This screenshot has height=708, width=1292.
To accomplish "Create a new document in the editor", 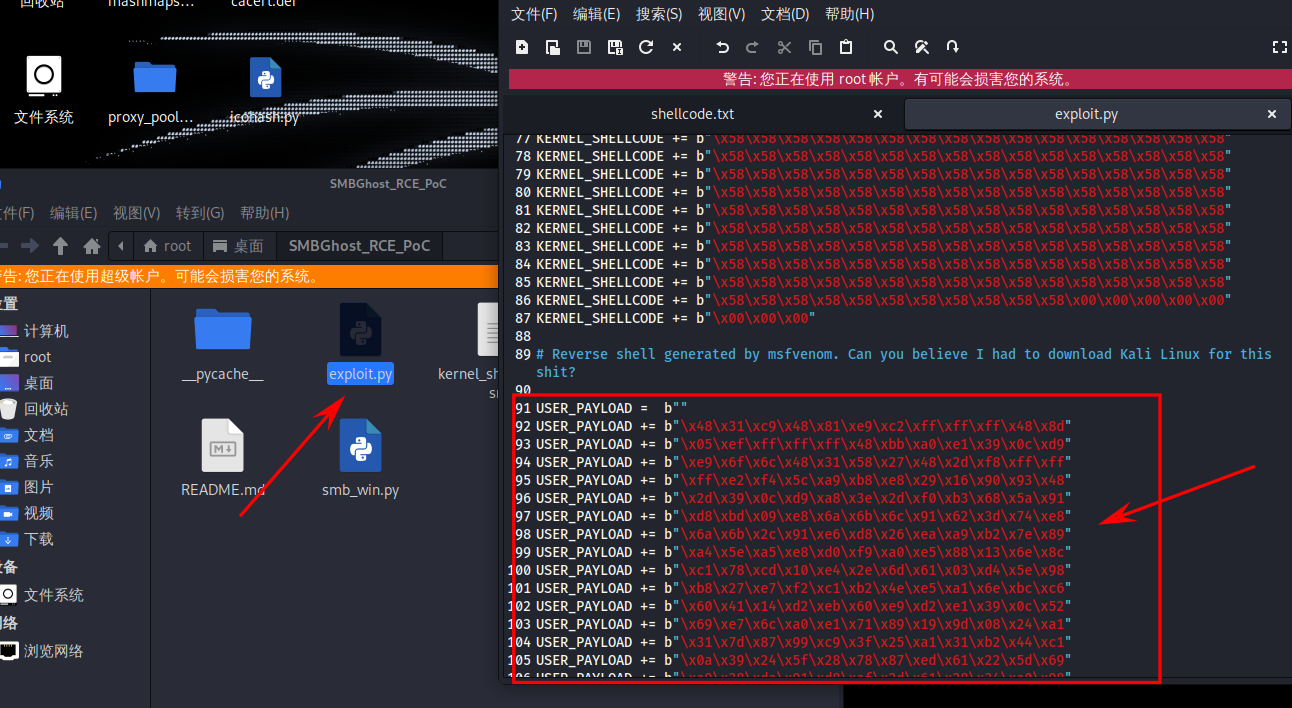I will pos(522,47).
